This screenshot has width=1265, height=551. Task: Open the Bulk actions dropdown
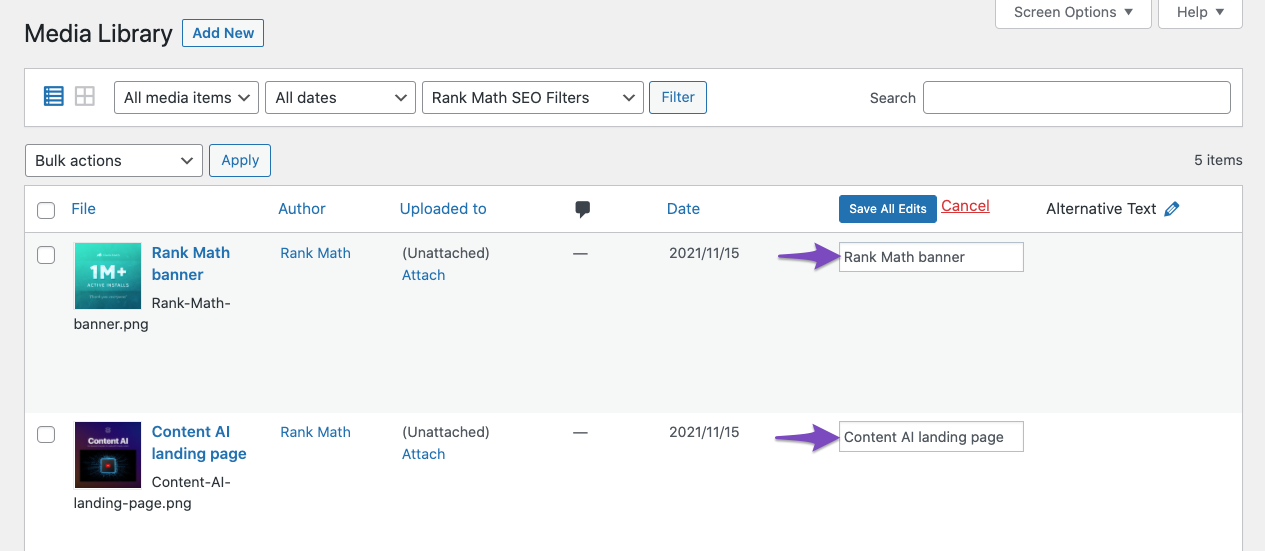[x=113, y=160]
